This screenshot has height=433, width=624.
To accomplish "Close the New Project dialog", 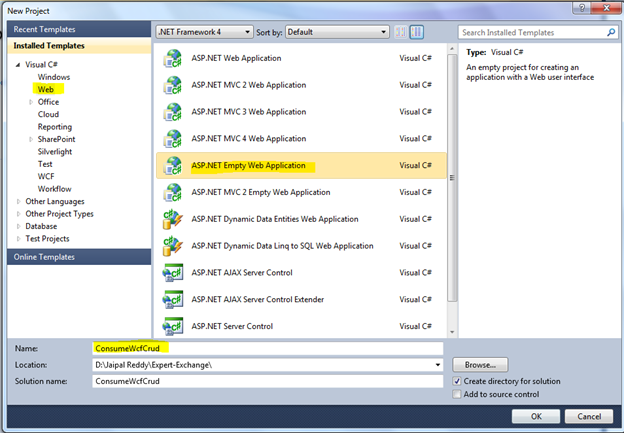I will [x=606, y=8].
